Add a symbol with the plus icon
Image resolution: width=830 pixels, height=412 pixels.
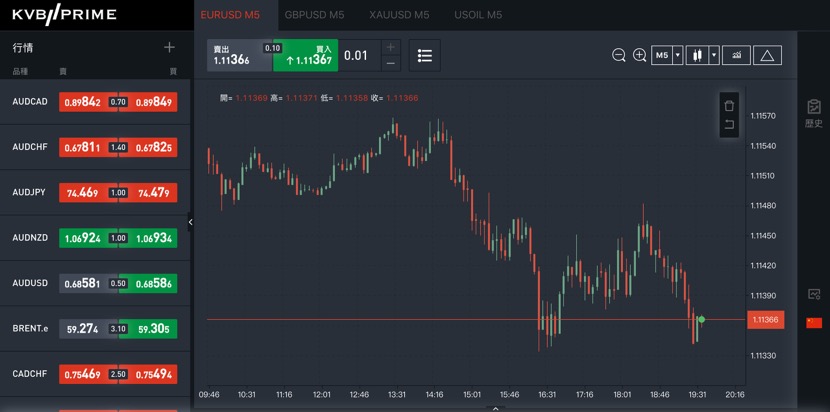[169, 47]
